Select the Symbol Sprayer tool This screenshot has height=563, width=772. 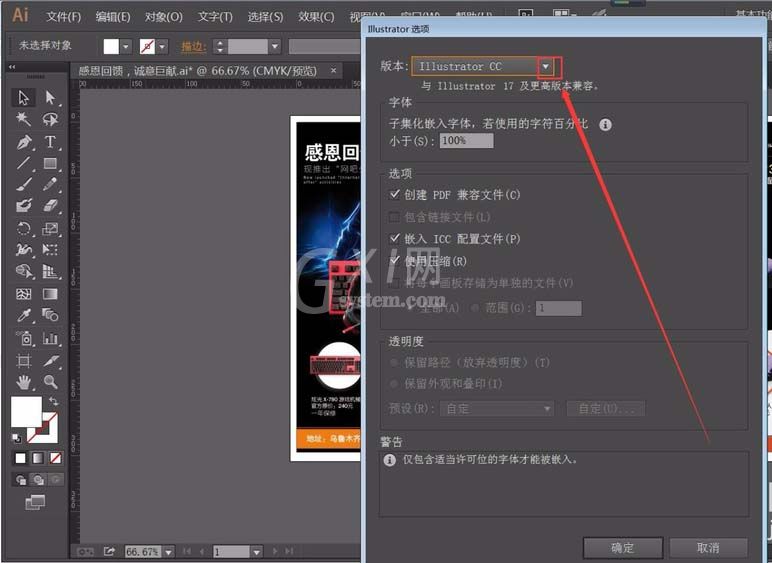point(23,338)
